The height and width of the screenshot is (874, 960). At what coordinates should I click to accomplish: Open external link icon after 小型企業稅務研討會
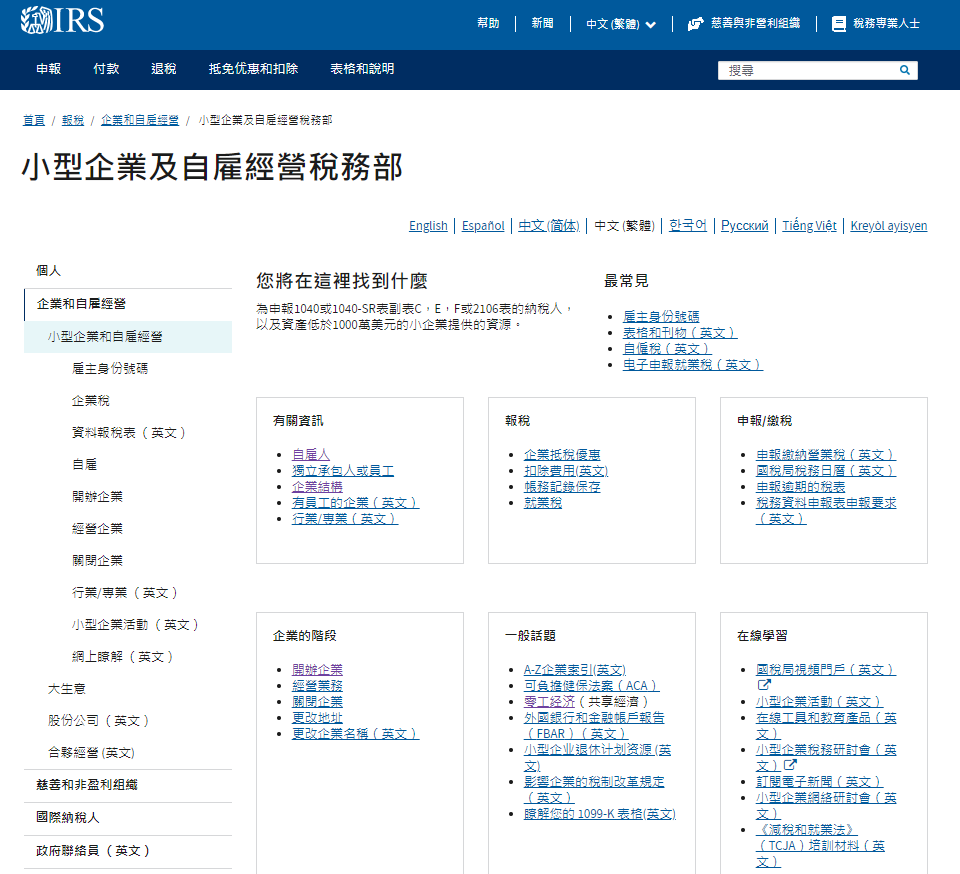point(790,765)
